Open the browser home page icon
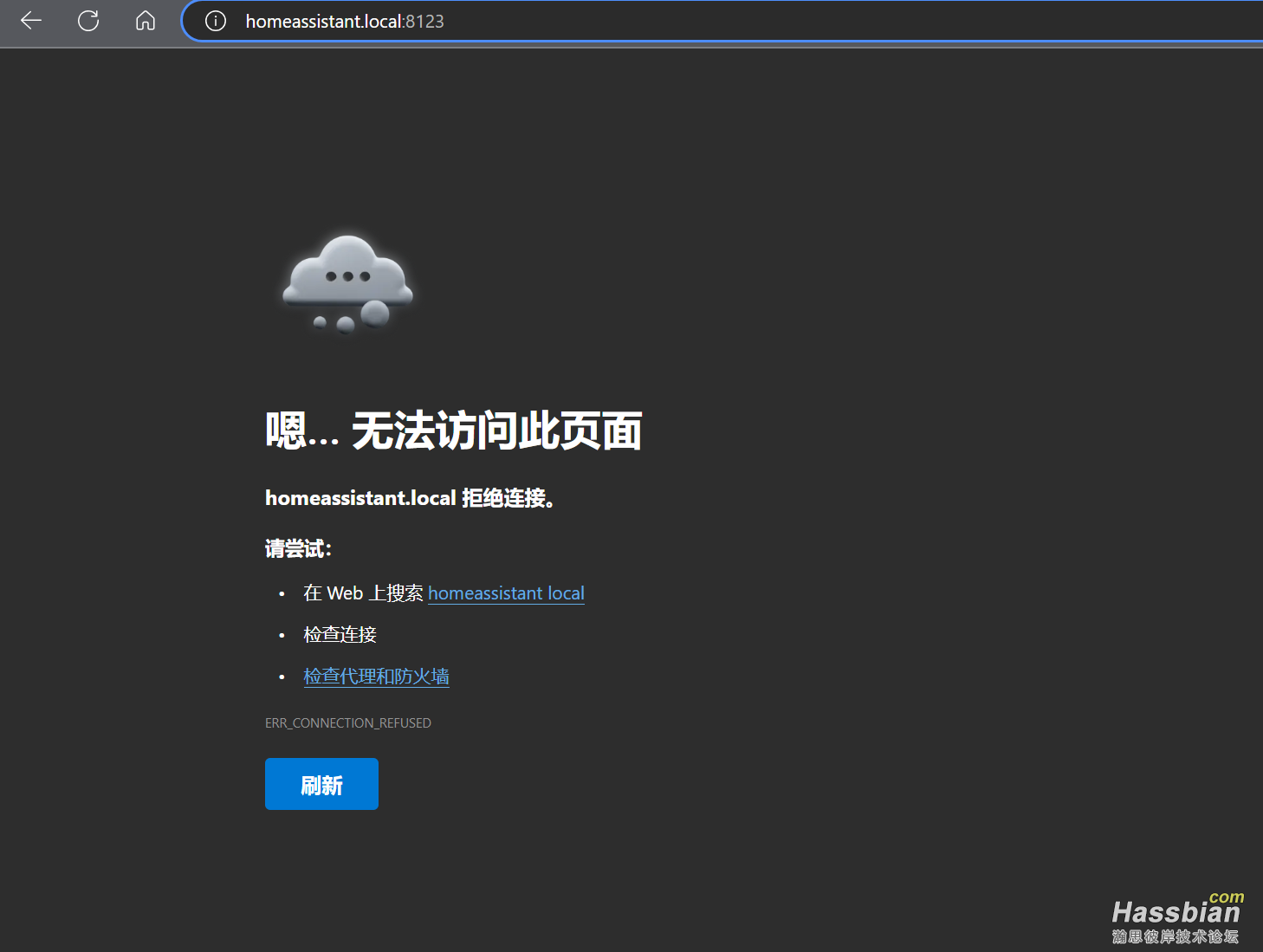Screen dimensions: 1263x952 pyautogui.click(x=146, y=21)
